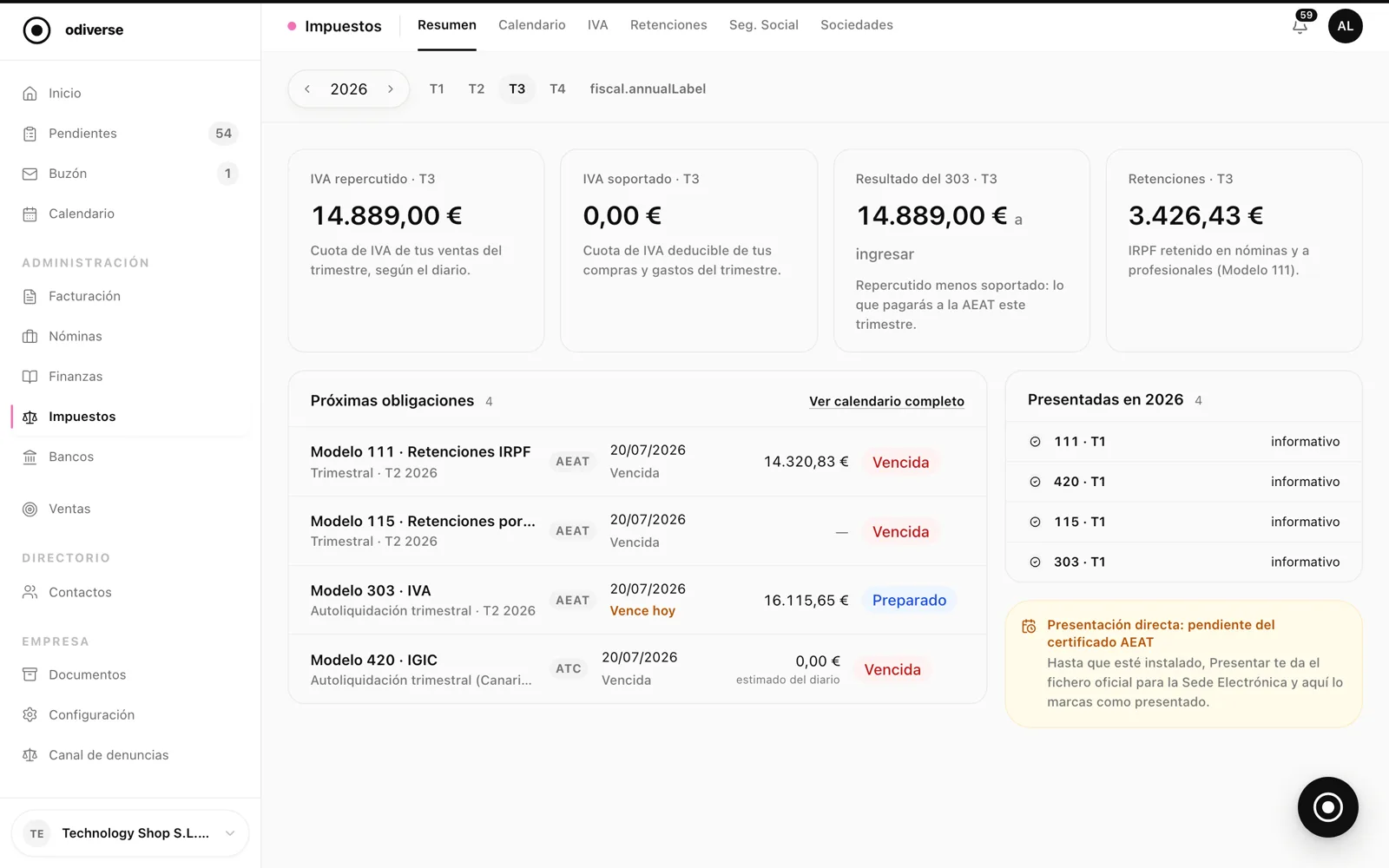Open Pendientes clipboard icon

[x=30, y=134]
